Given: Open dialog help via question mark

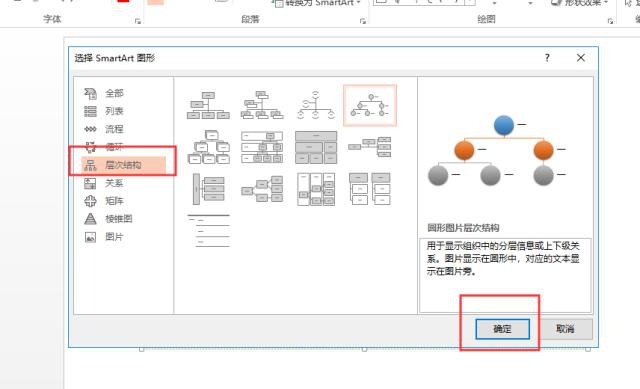Looking at the screenshot, I should [x=547, y=58].
